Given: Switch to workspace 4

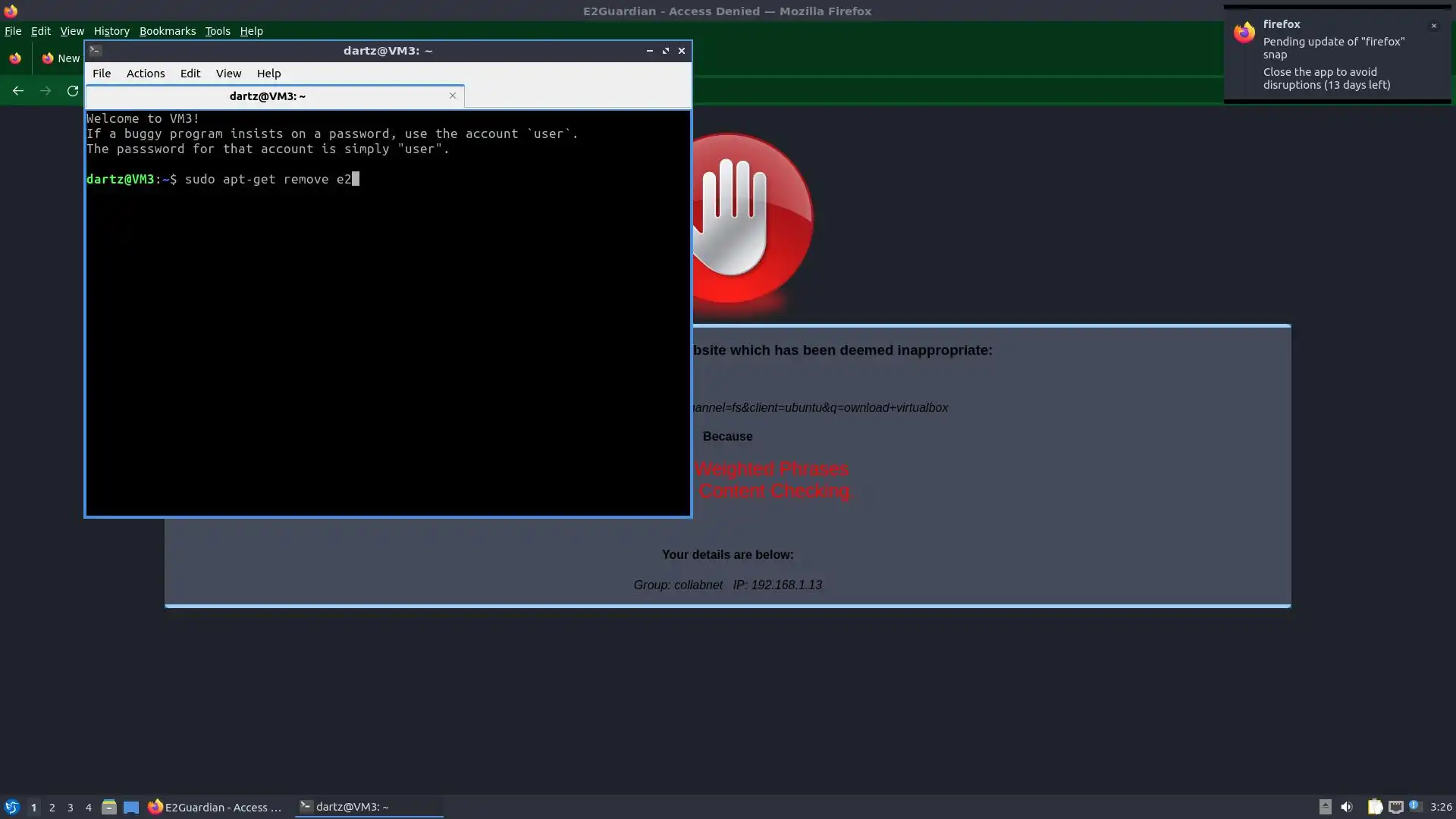Looking at the screenshot, I should pyautogui.click(x=88, y=808).
